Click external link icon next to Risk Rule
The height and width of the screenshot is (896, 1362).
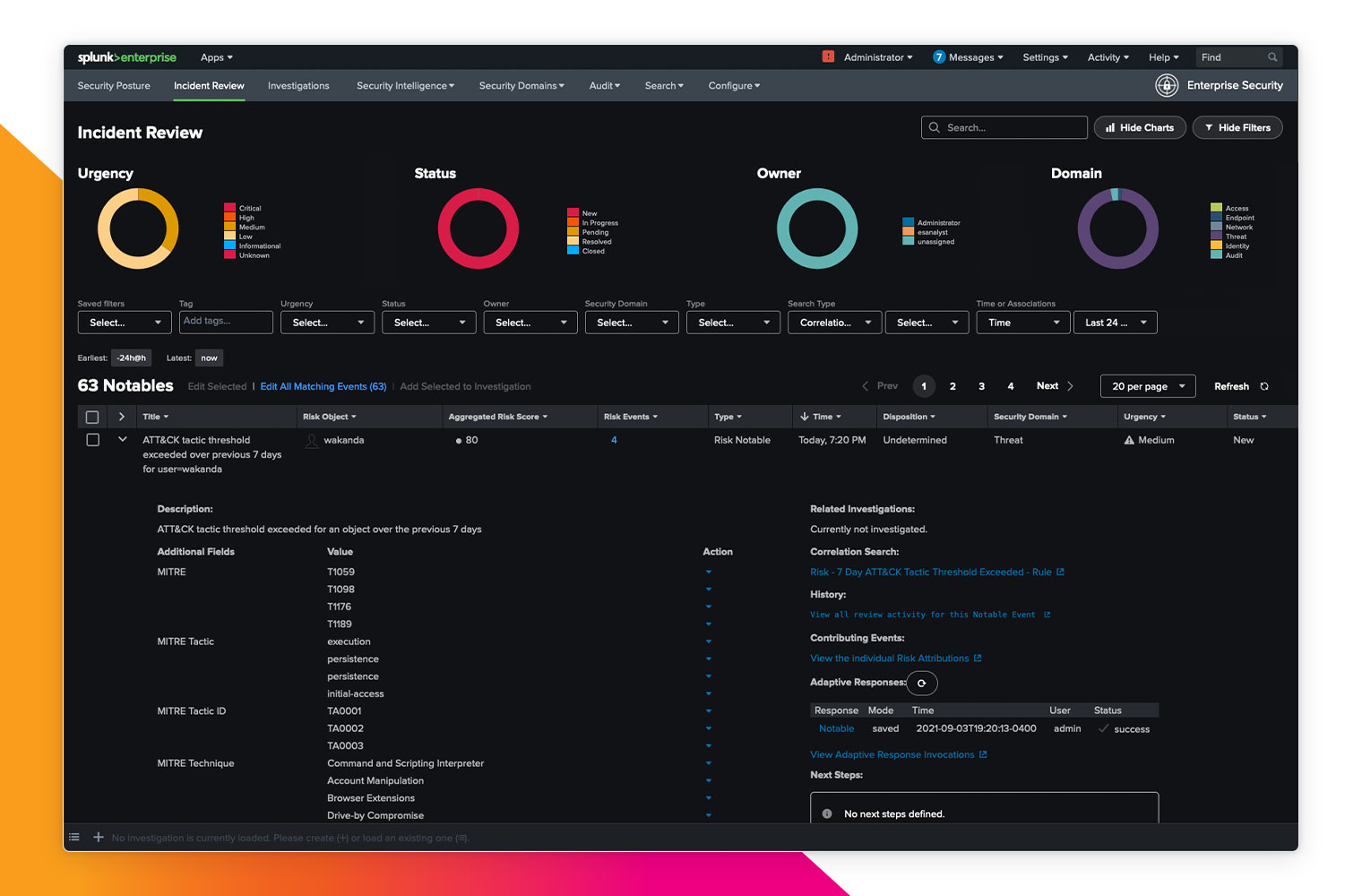click(1060, 572)
